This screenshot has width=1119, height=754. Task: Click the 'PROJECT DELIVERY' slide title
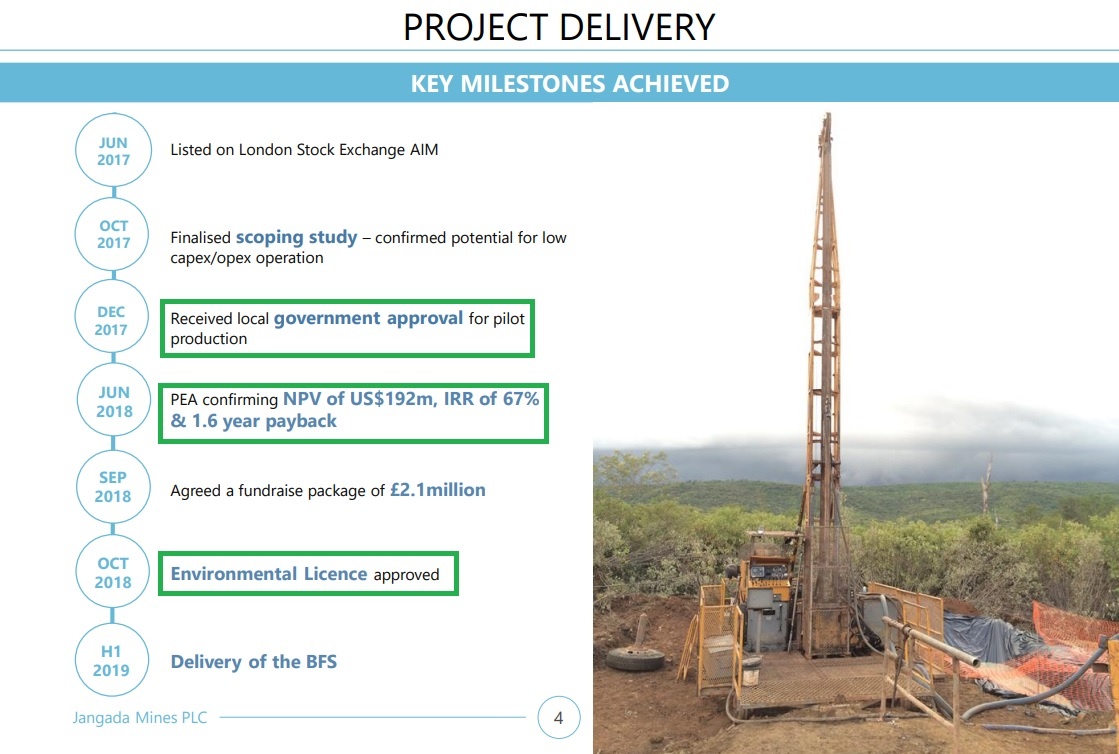(559, 27)
